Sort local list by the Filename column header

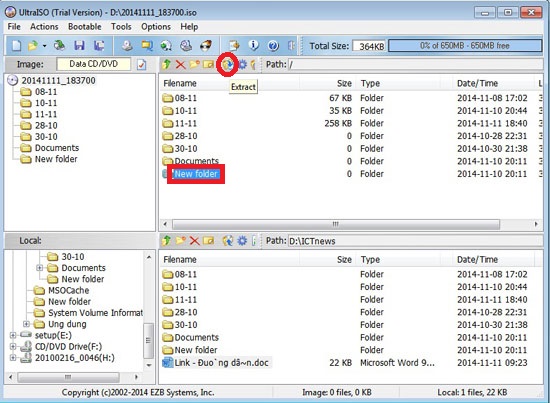point(230,260)
